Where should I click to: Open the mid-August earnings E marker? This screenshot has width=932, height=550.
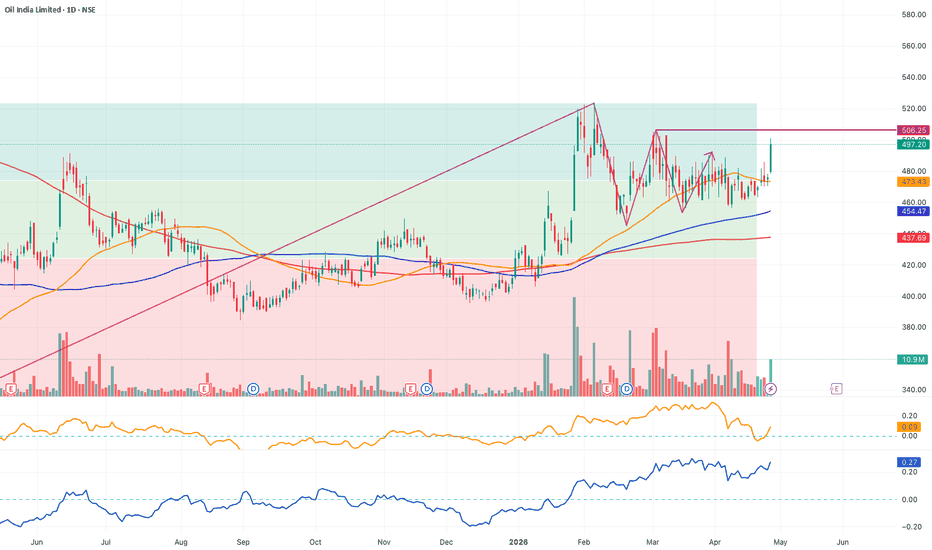click(x=204, y=389)
